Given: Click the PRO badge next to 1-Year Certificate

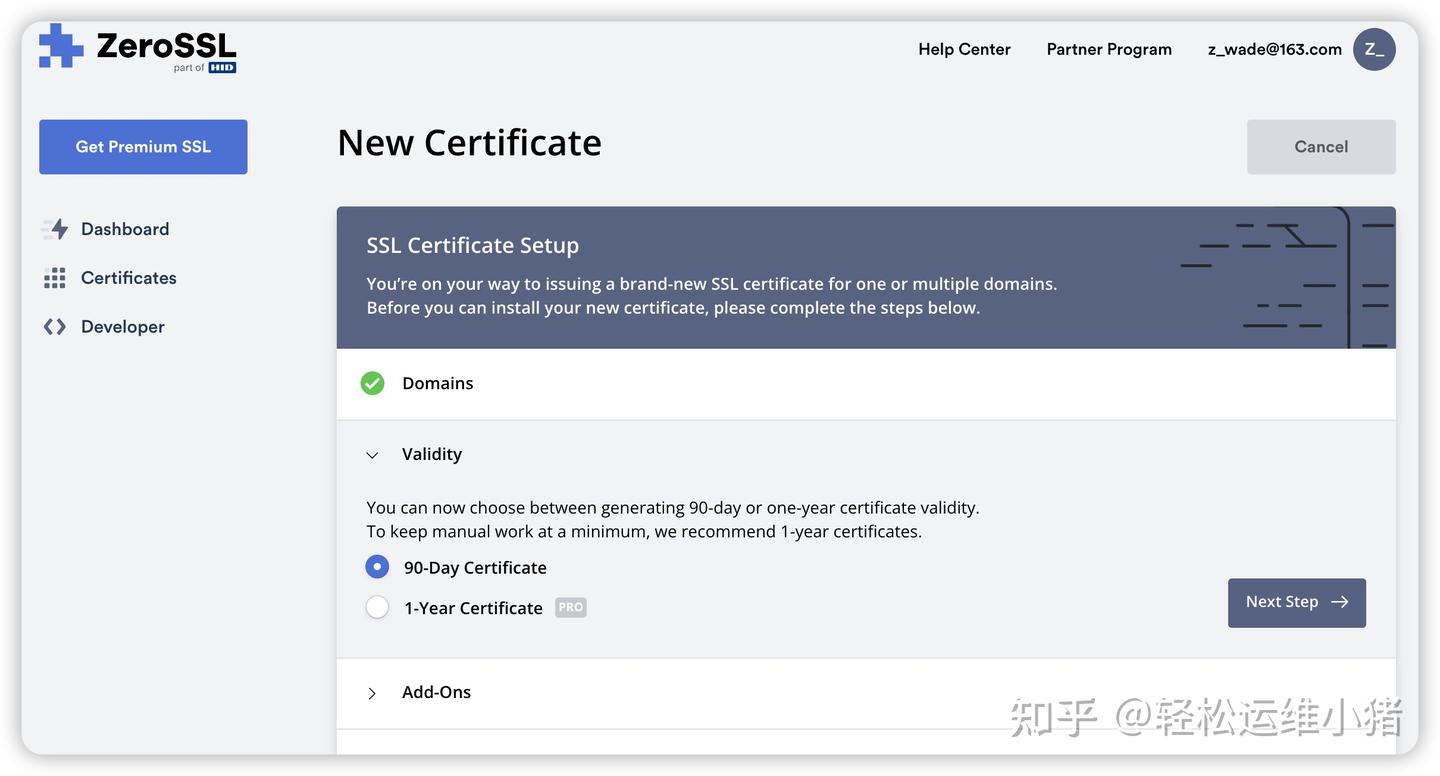Looking at the screenshot, I should (571, 608).
